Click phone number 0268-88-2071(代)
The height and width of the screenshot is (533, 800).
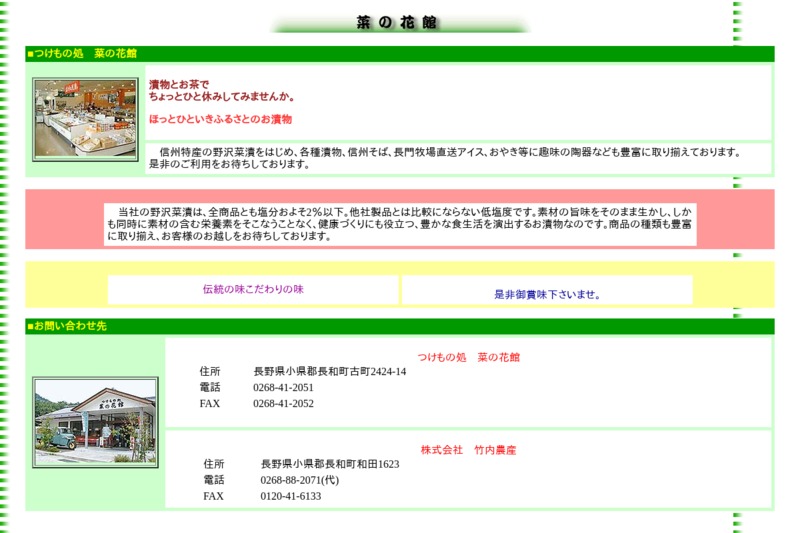[x=299, y=480]
